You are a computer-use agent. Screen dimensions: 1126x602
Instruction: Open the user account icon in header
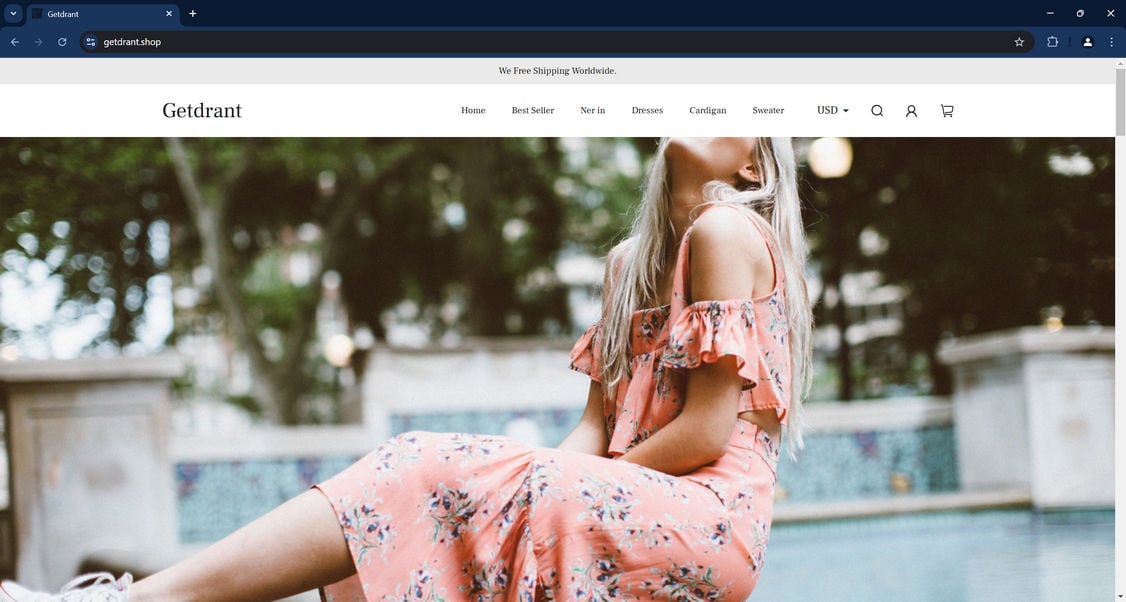point(911,111)
